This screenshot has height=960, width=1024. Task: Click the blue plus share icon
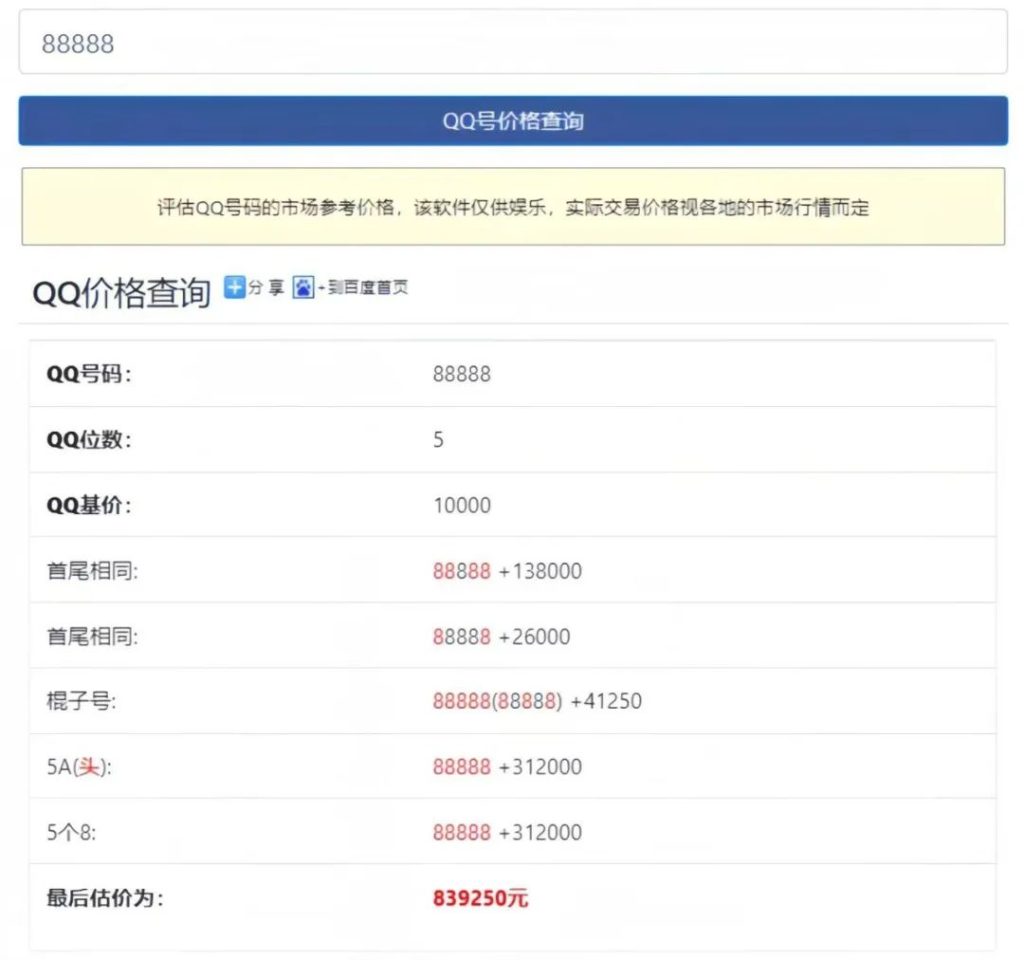tap(234, 288)
